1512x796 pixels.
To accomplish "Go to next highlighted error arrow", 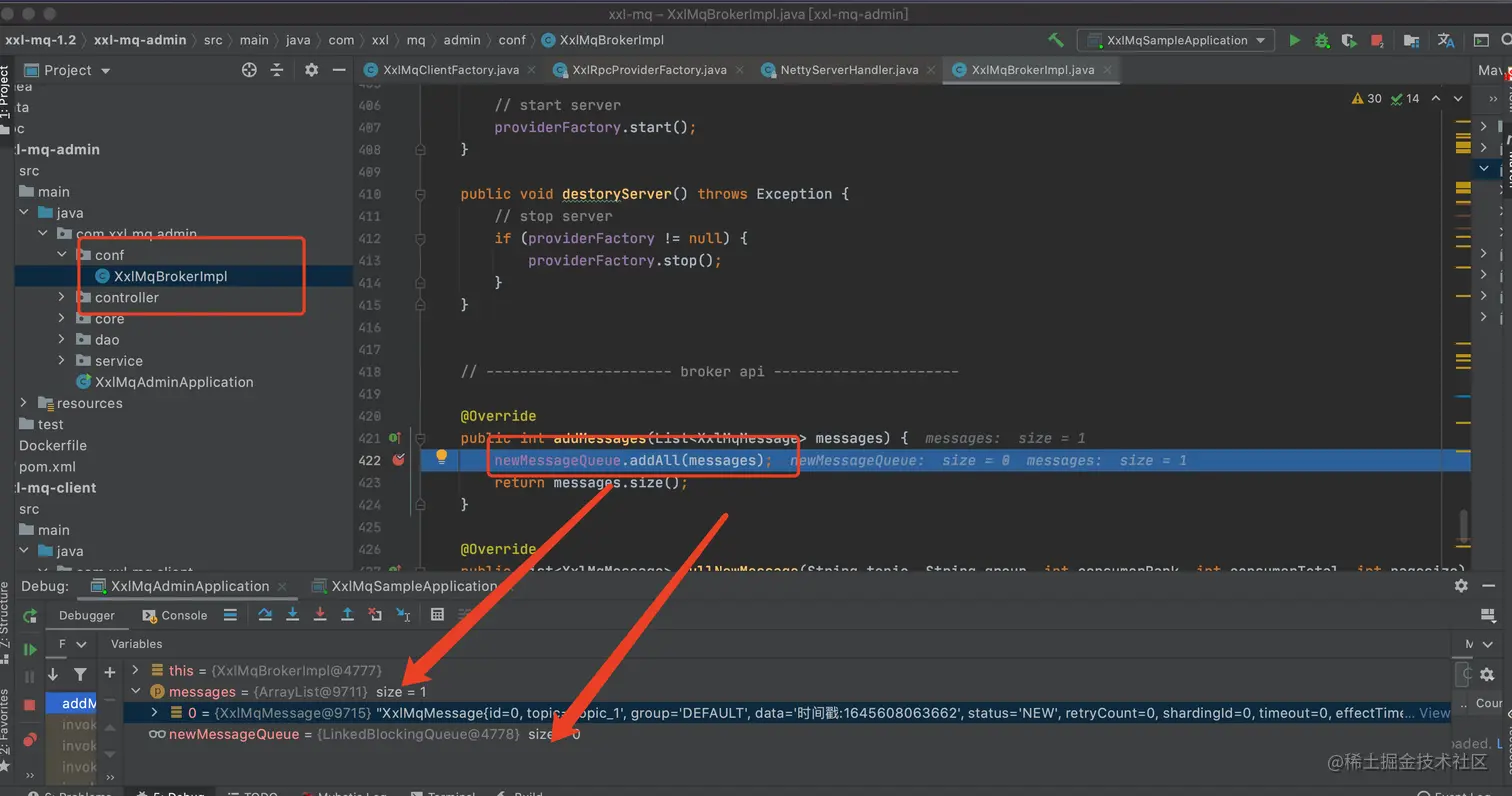I will [1458, 98].
